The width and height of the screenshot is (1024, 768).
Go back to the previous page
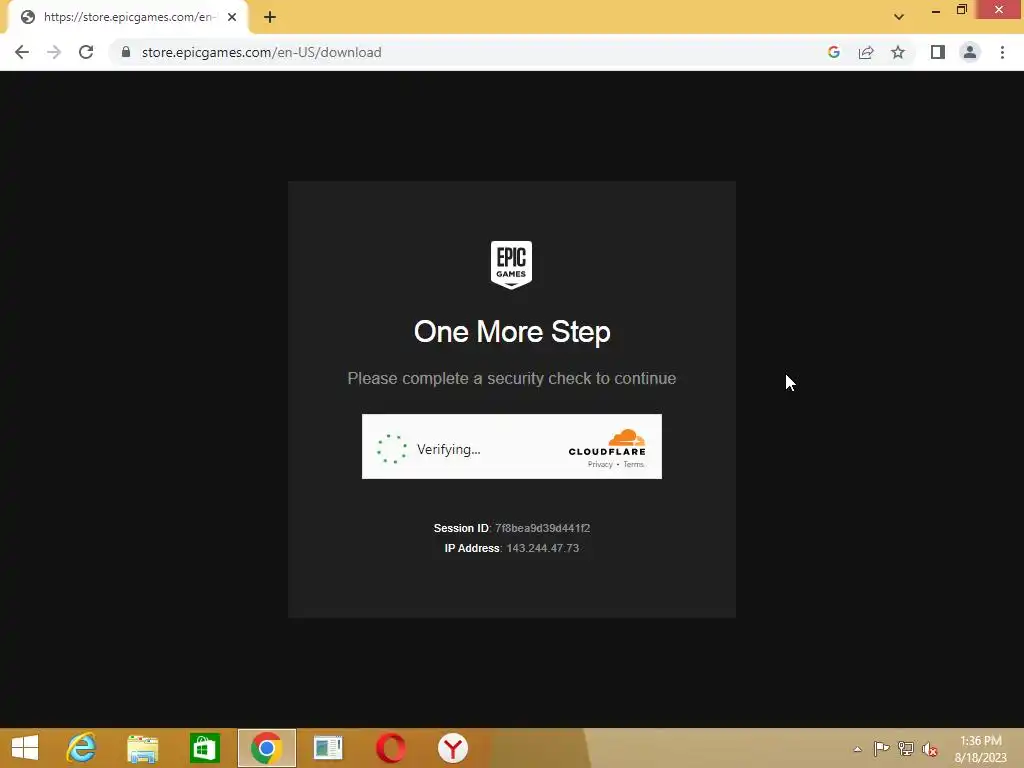tap(22, 52)
